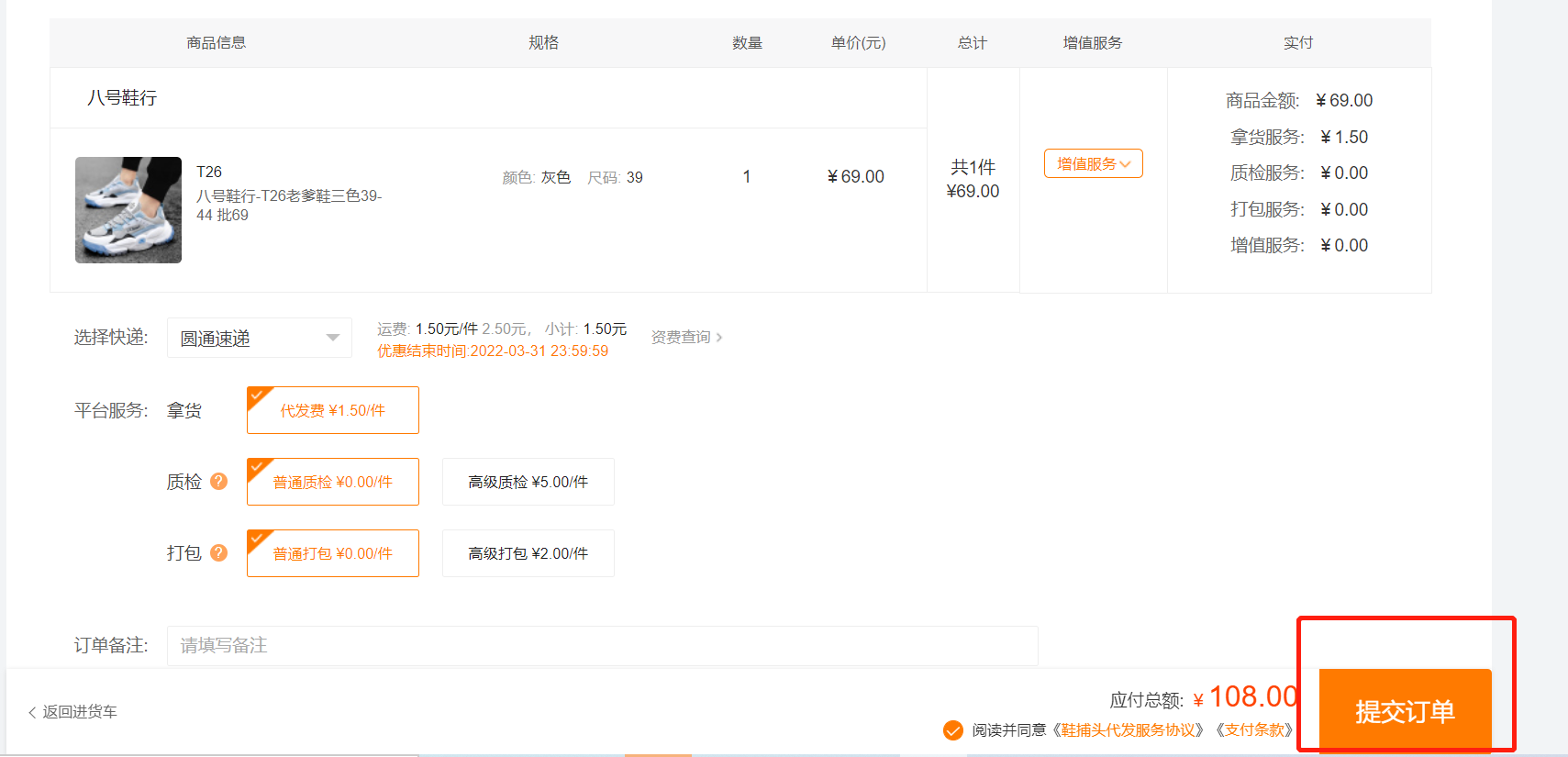Select 普通打包 ¥0.00/件 packaging

[332, 553]
